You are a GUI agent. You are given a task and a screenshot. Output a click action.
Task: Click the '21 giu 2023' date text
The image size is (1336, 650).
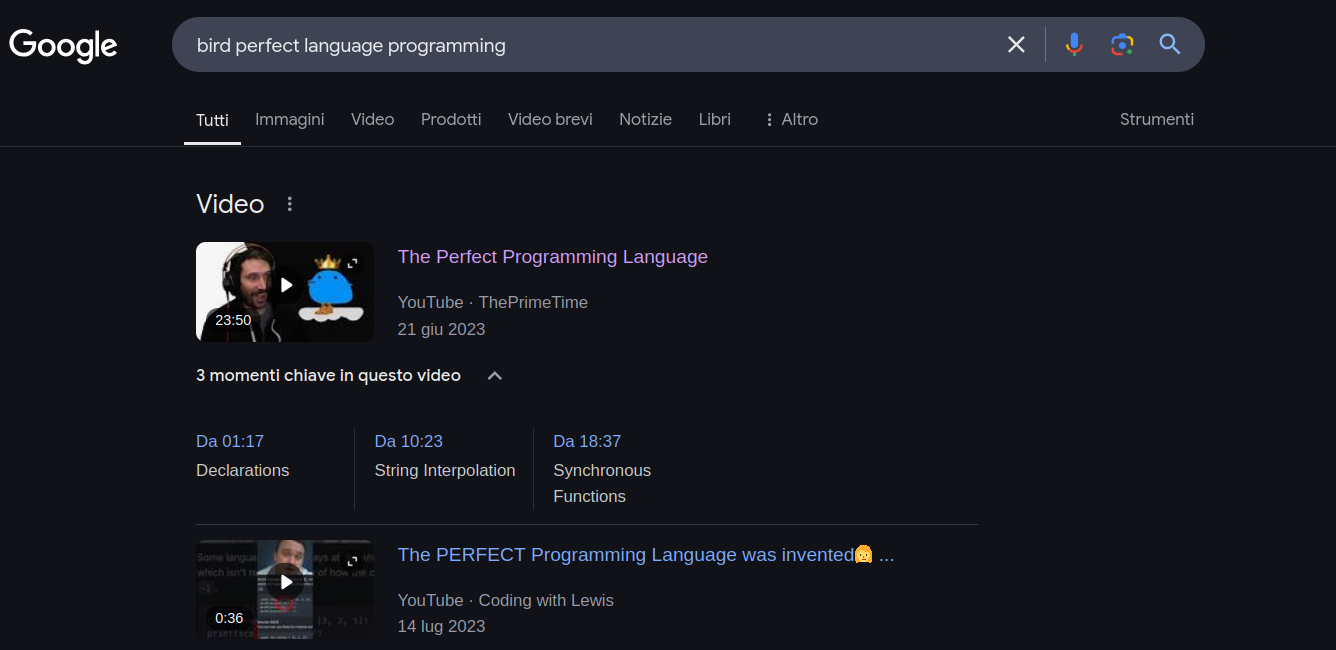(x=441, y=329)
